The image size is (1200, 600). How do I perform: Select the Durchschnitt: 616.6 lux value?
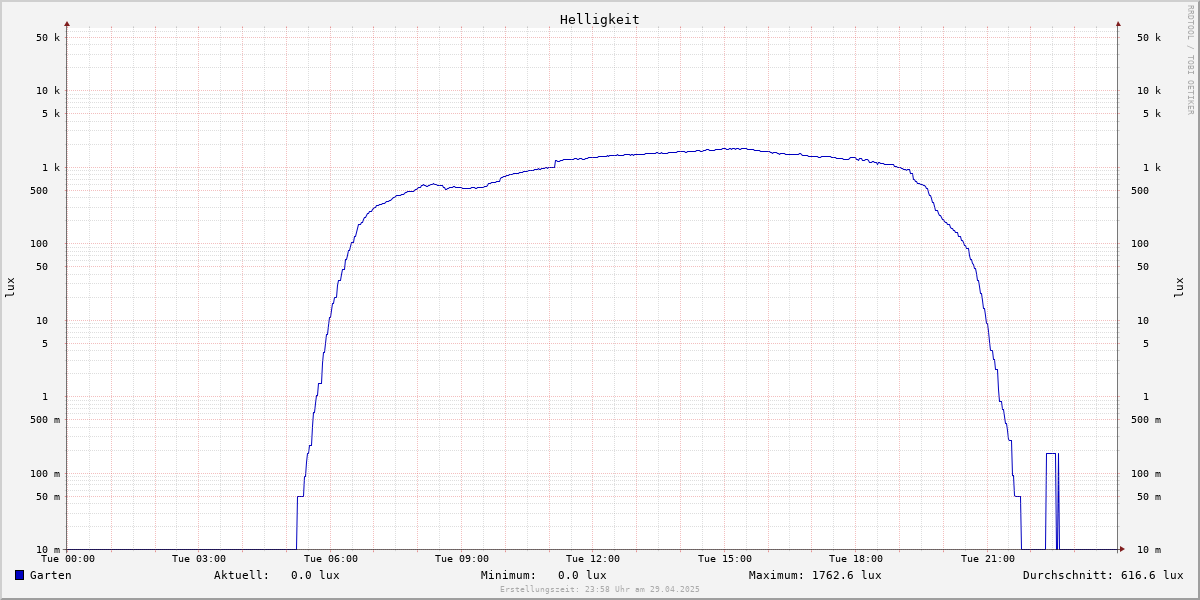point(1103,575)
